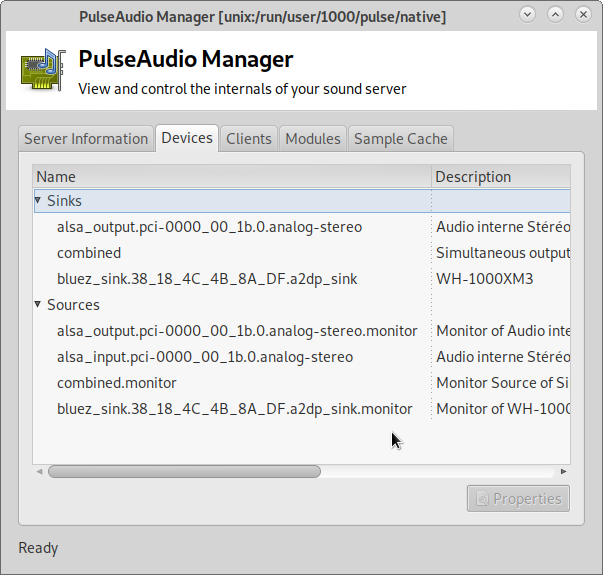Screen dimensions: 603x575
Task: Minimize the PulseAudio Manager window
Action: tap(527, 15)
